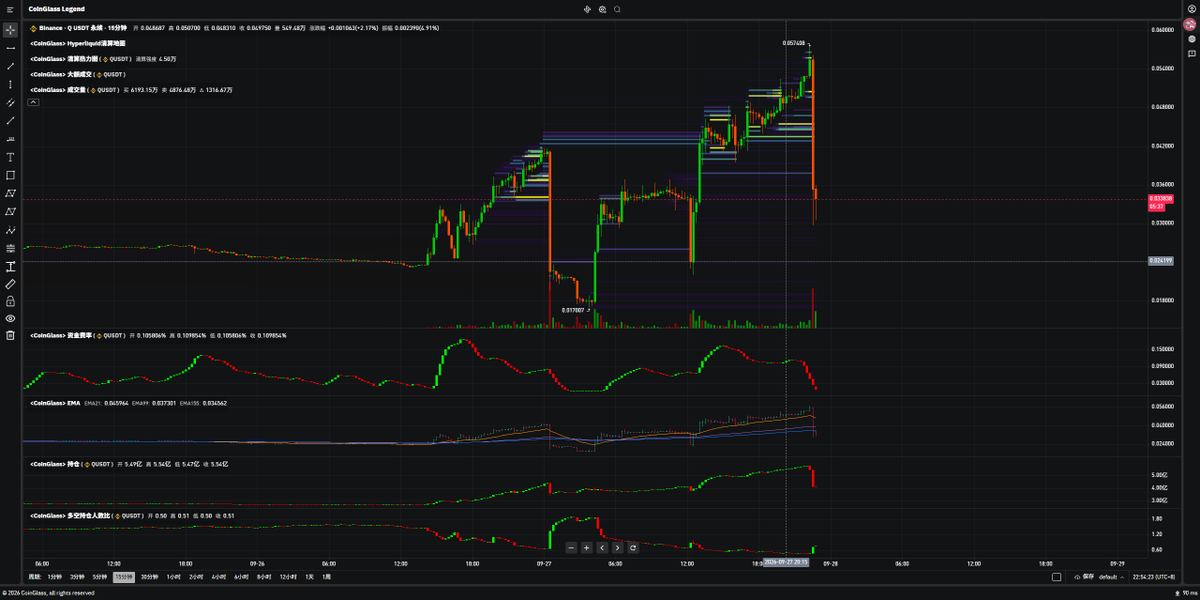Open the hamburger menu at top-left
This screenshot has height=600, width=1200.
(10, 9)
